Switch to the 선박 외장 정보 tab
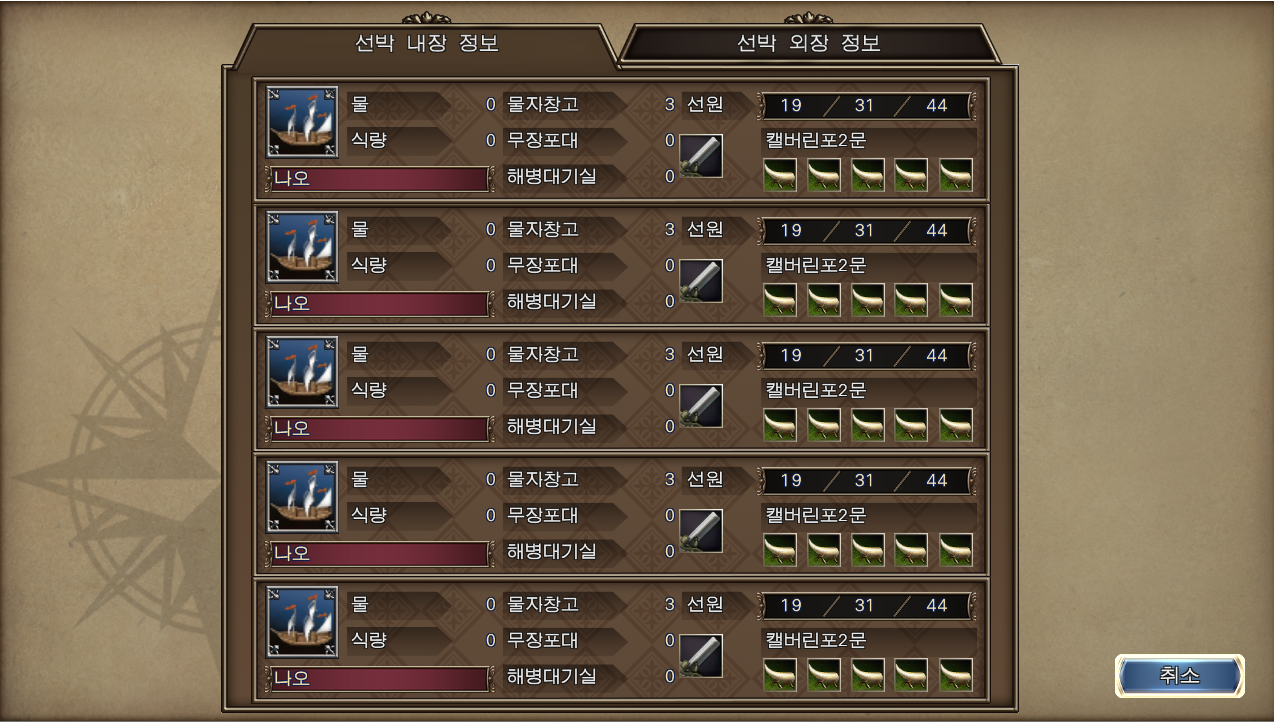 808,44
